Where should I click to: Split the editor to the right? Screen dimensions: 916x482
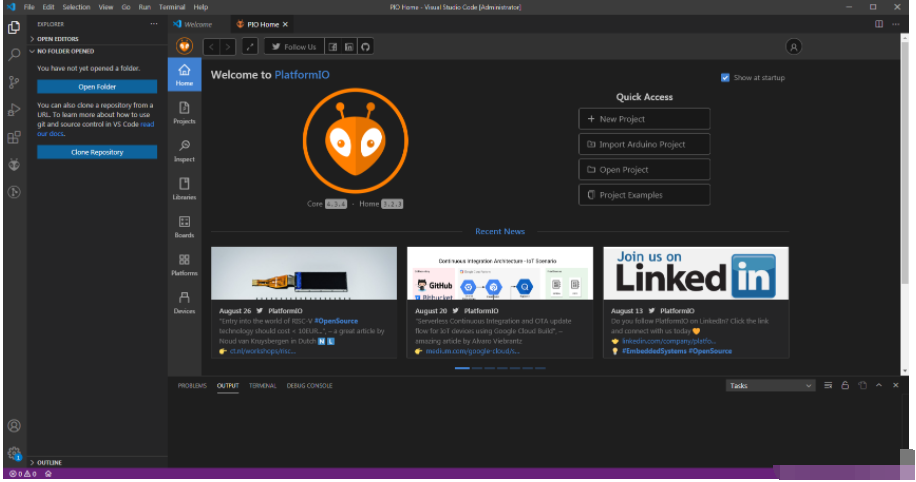pyautogui.click(x=879, y=24)
